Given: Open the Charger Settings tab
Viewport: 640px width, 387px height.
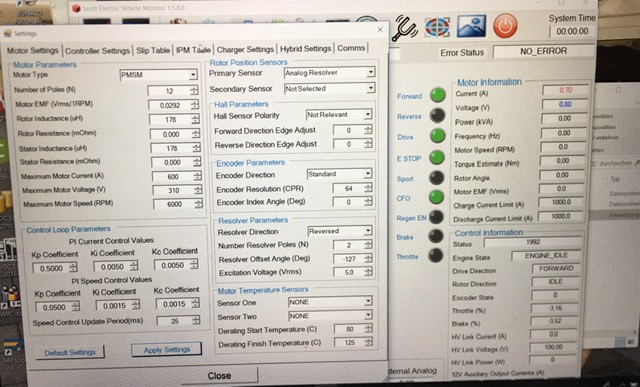Looking at the screenshot, I should (245, 49).
